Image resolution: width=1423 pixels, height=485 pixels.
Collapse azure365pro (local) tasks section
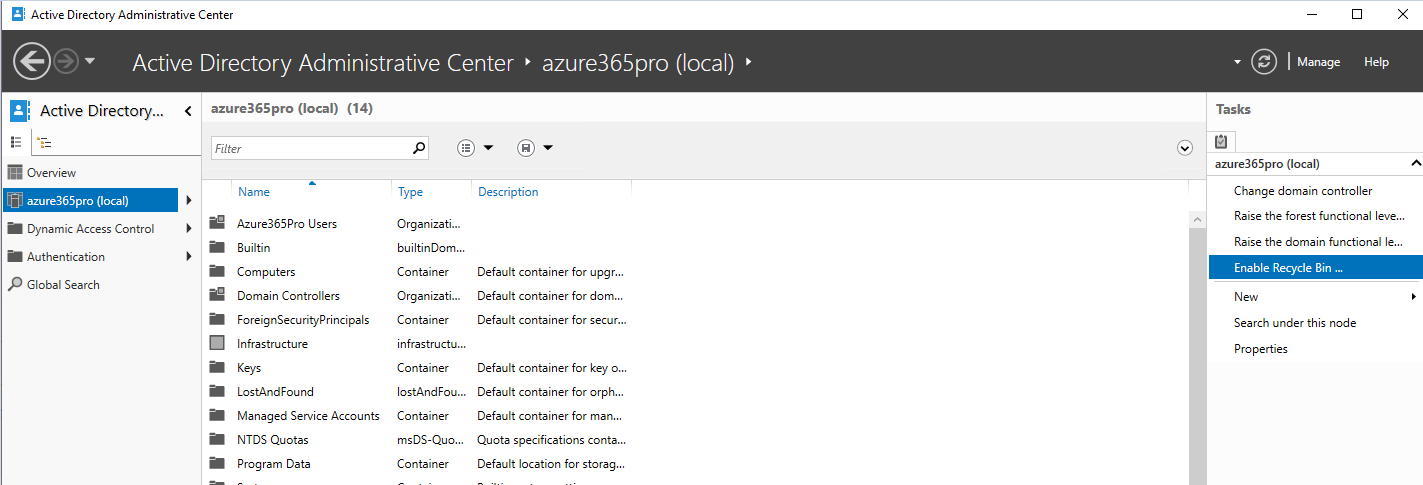click(x=1415, y=163)
